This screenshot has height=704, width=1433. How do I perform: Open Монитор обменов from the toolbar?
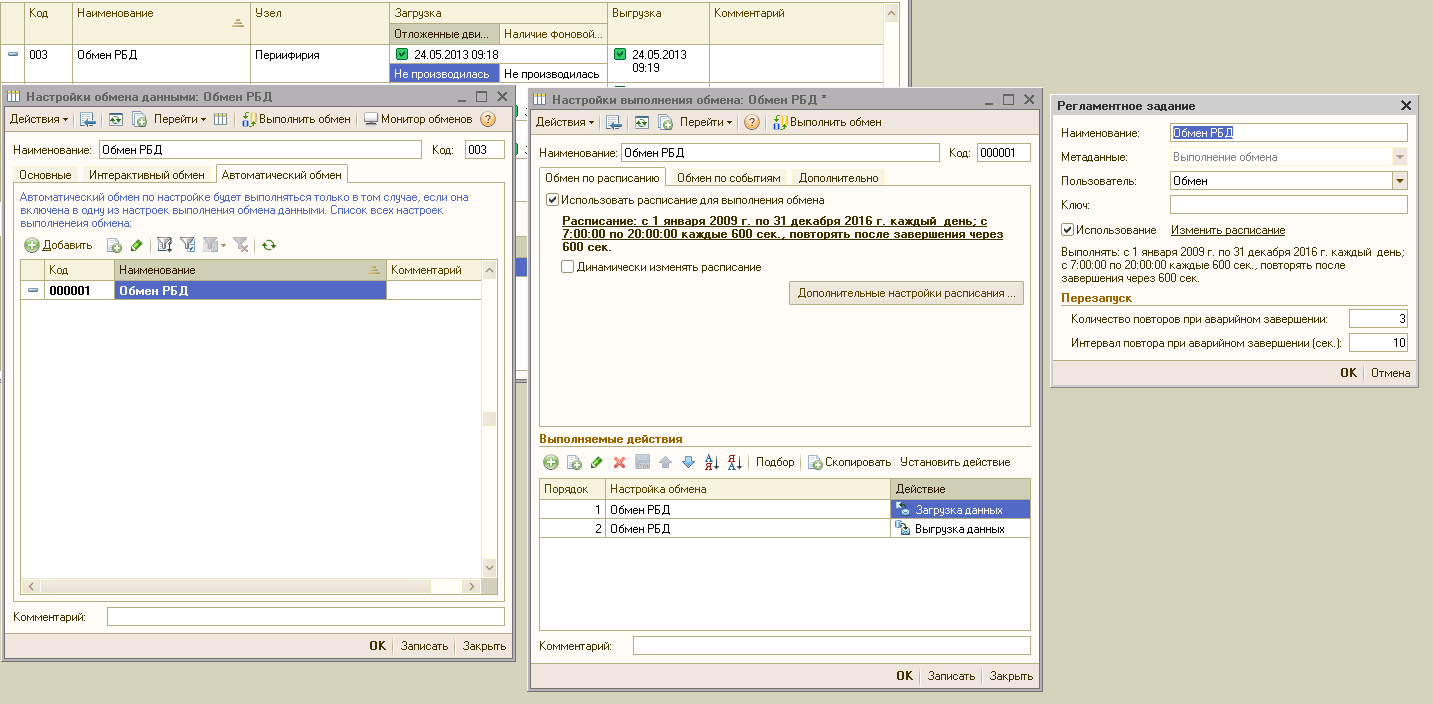pos(418,119)
